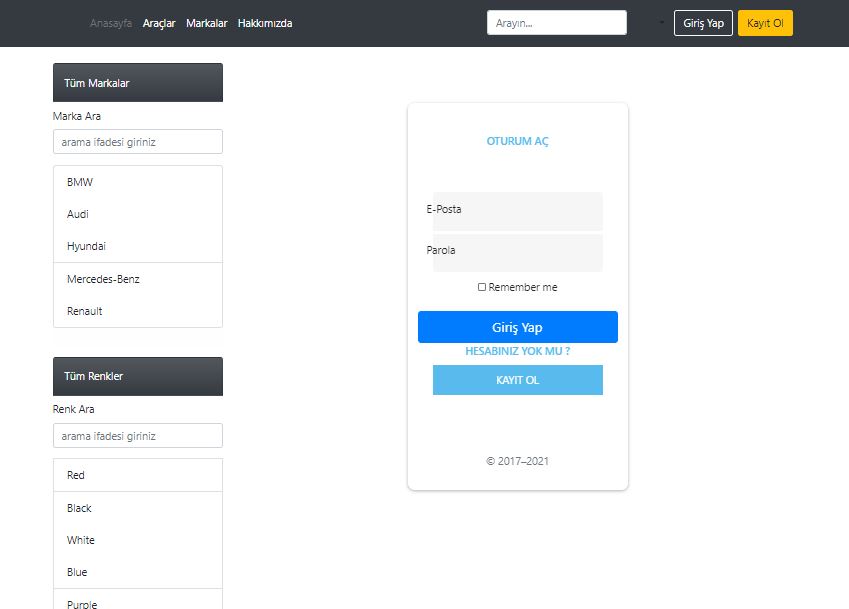Click Giriş Yap in the top bar

click(x=702, y=22)
